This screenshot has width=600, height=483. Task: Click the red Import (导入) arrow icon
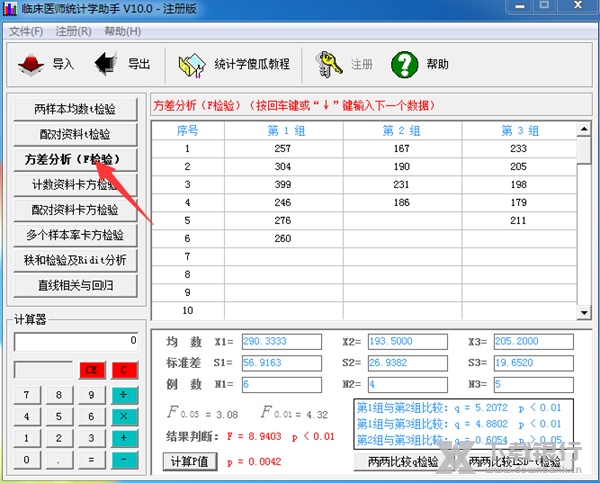click(31, 64)
